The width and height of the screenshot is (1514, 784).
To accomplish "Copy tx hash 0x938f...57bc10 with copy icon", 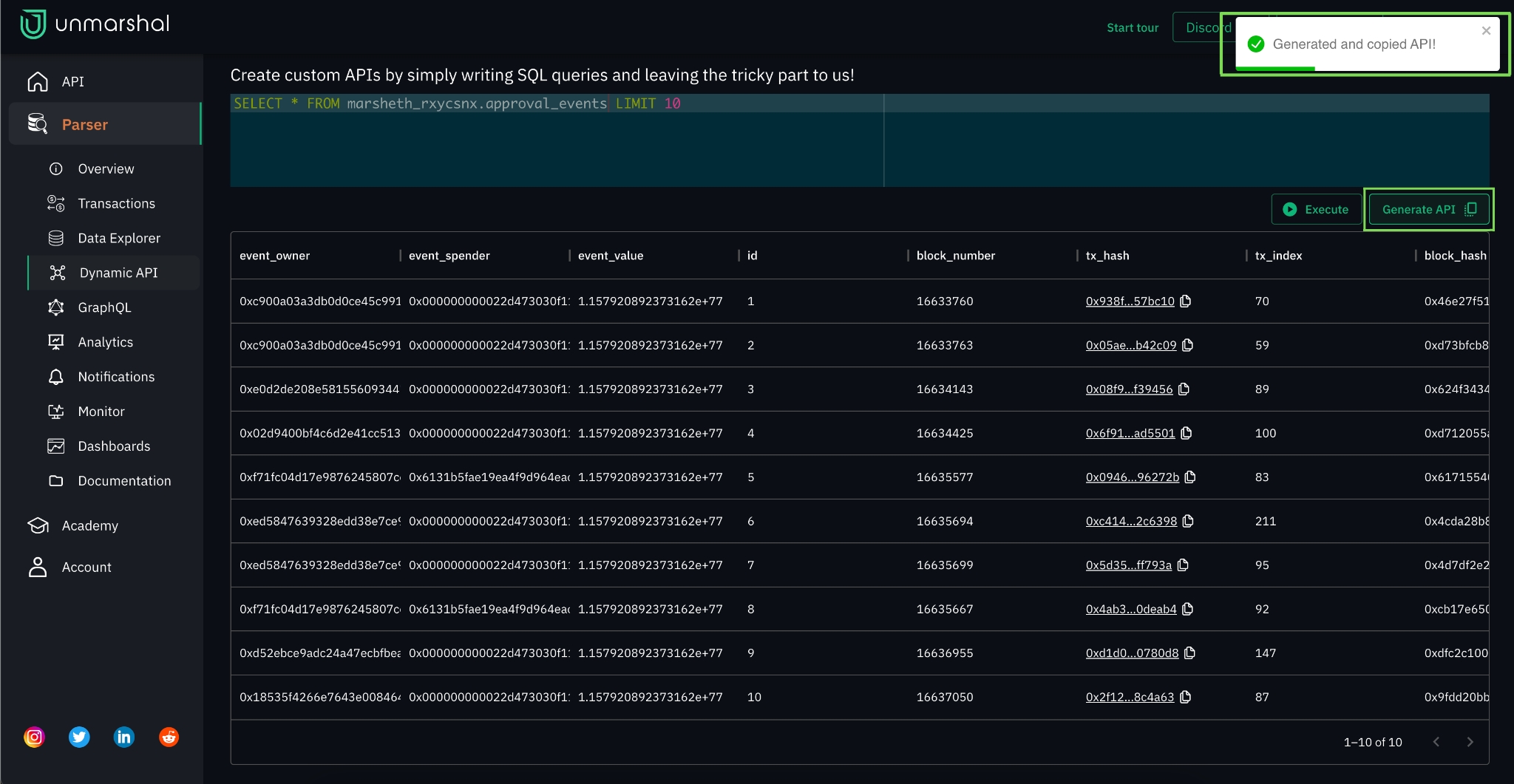I will [x=1186, y=301].
